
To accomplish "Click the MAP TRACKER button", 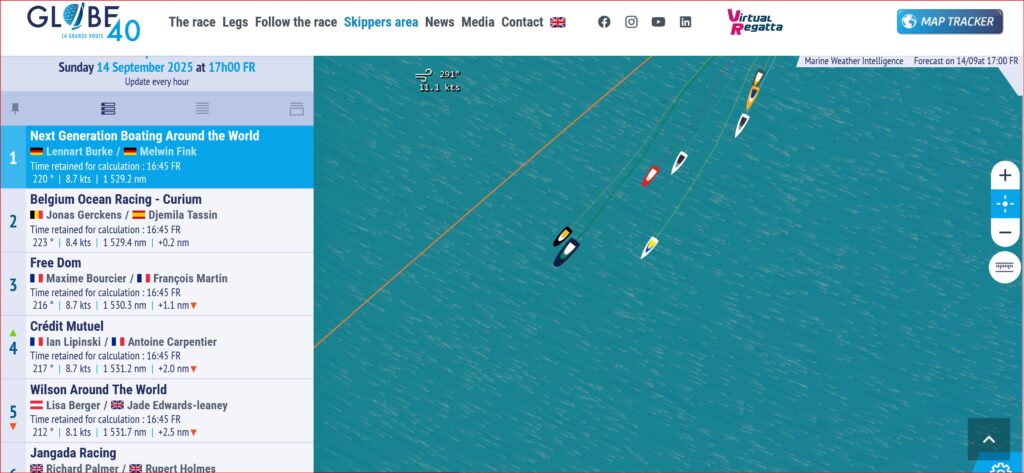I will click(950, 22).
